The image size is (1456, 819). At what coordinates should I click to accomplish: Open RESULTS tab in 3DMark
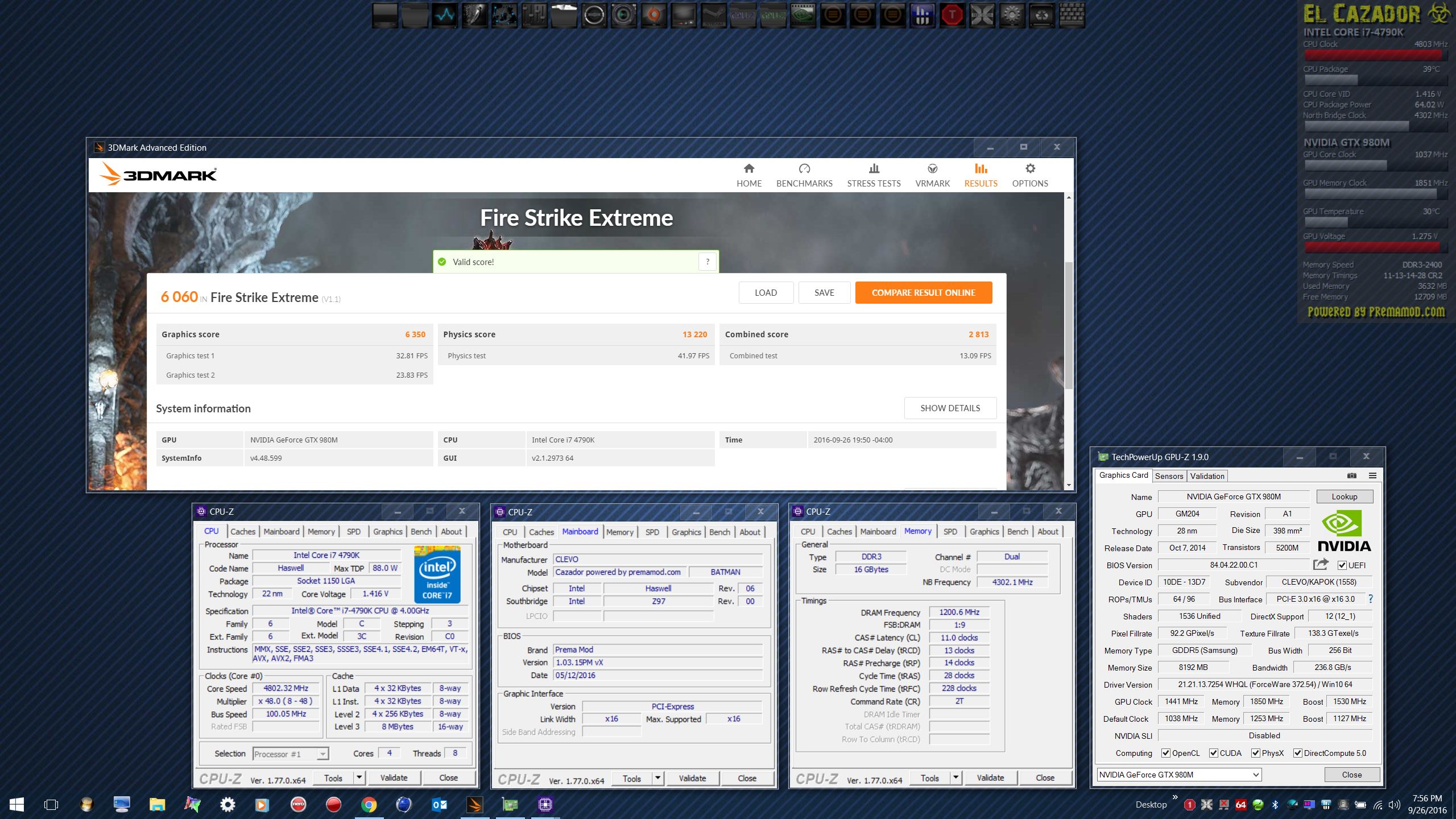981,176
